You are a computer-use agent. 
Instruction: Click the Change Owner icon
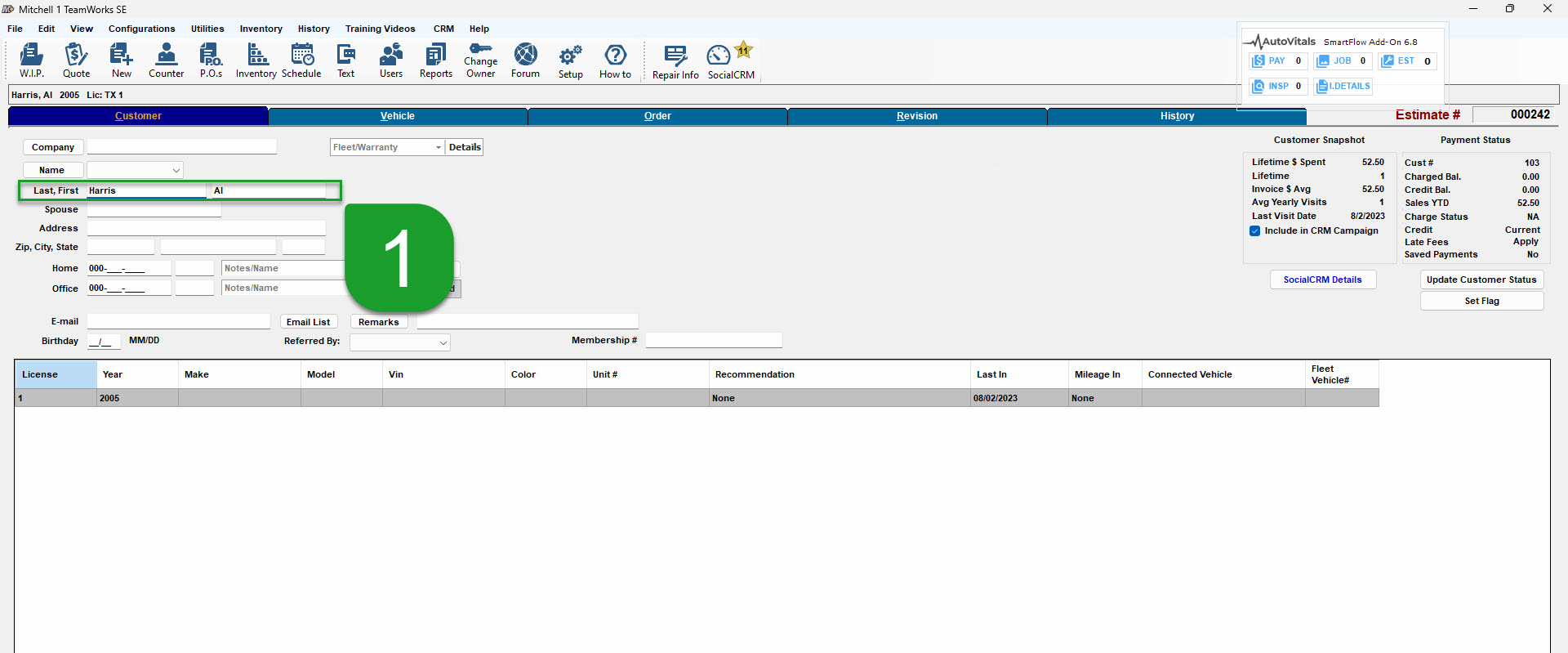pyautogui.click(x=481, y=60)
